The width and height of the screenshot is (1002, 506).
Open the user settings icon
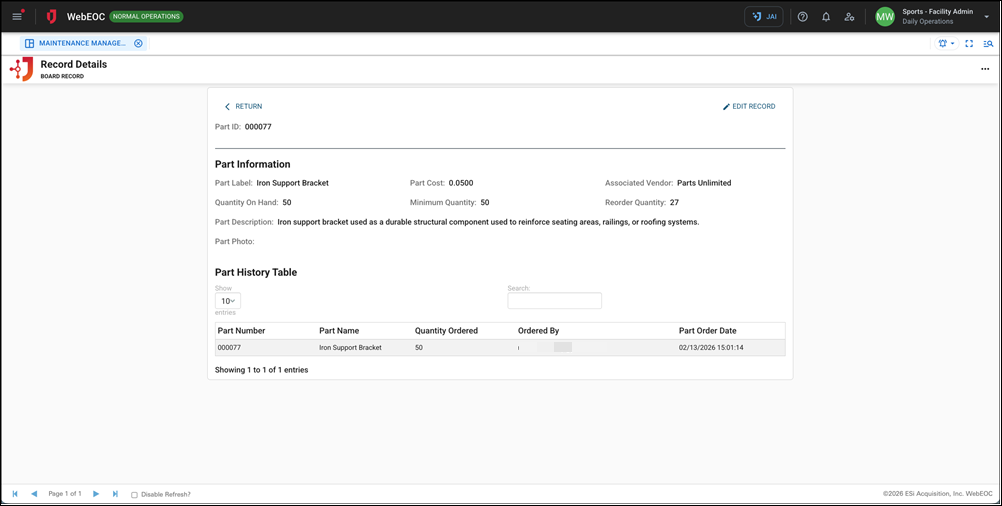(849, 17)
